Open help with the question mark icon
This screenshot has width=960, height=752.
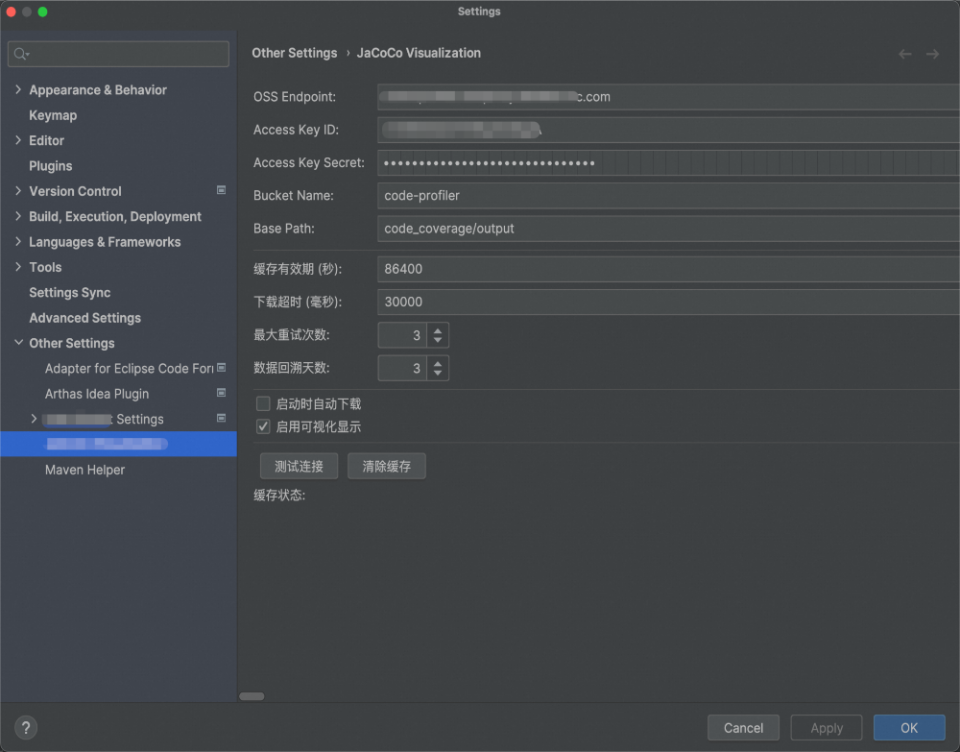[x=26, y=728]
